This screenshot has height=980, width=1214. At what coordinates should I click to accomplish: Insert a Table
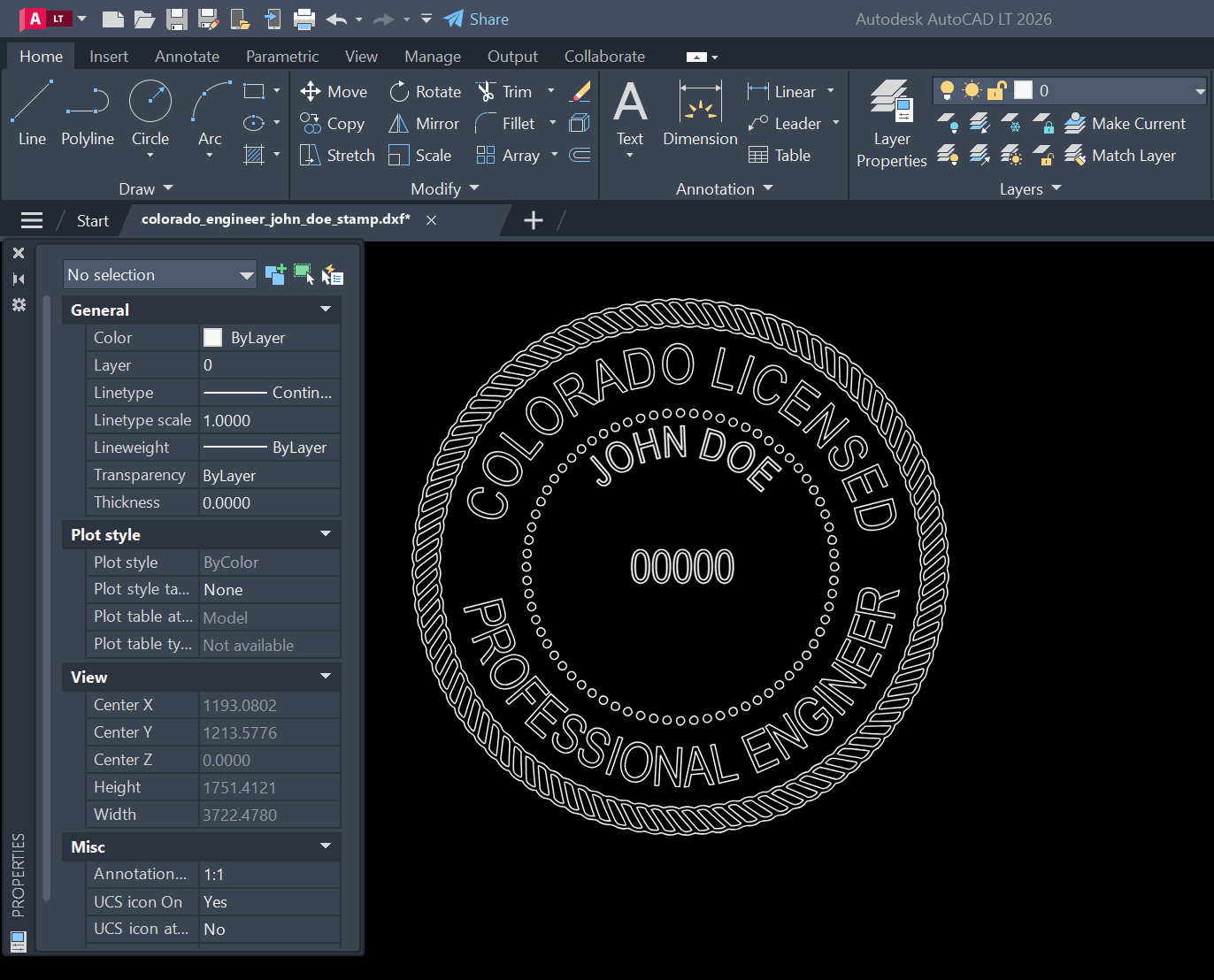(x=780, y=156)
